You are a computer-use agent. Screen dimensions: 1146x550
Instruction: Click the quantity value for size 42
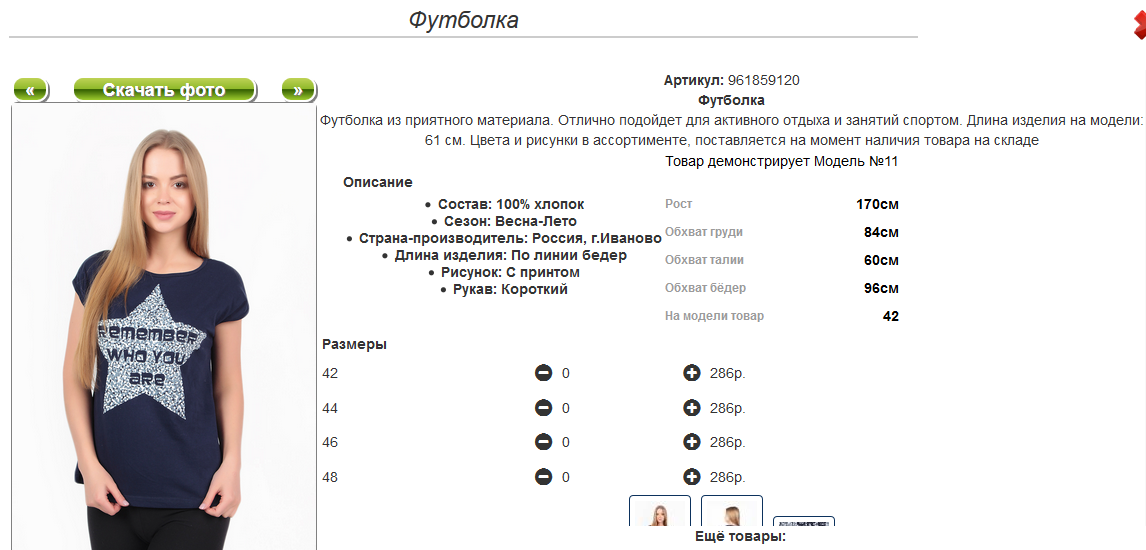566,373
